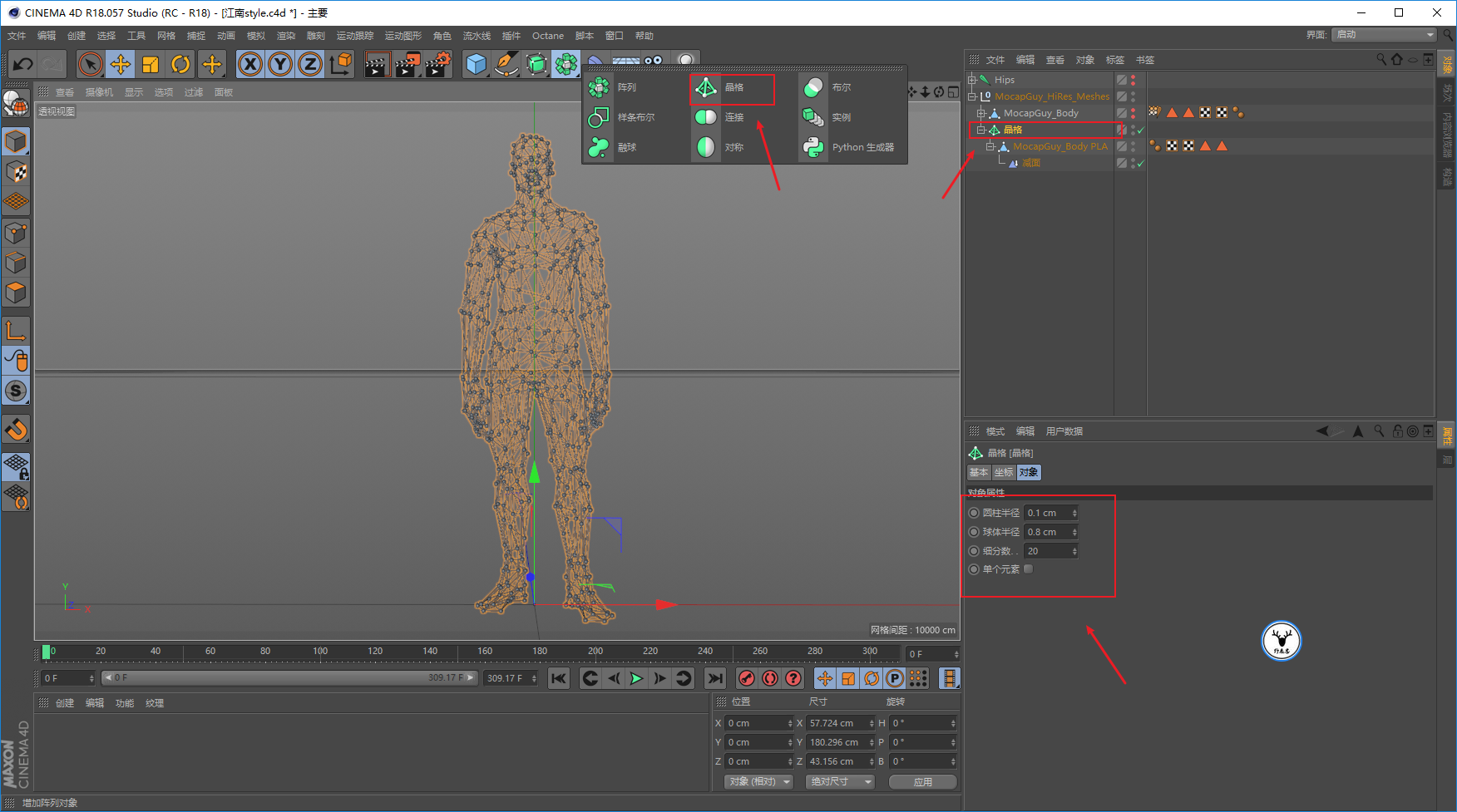Image resolution: width=1457 pixels, height=812 pixels.
Task: Choose 布尔 in the modeling palette
Action: click(827, 87)
